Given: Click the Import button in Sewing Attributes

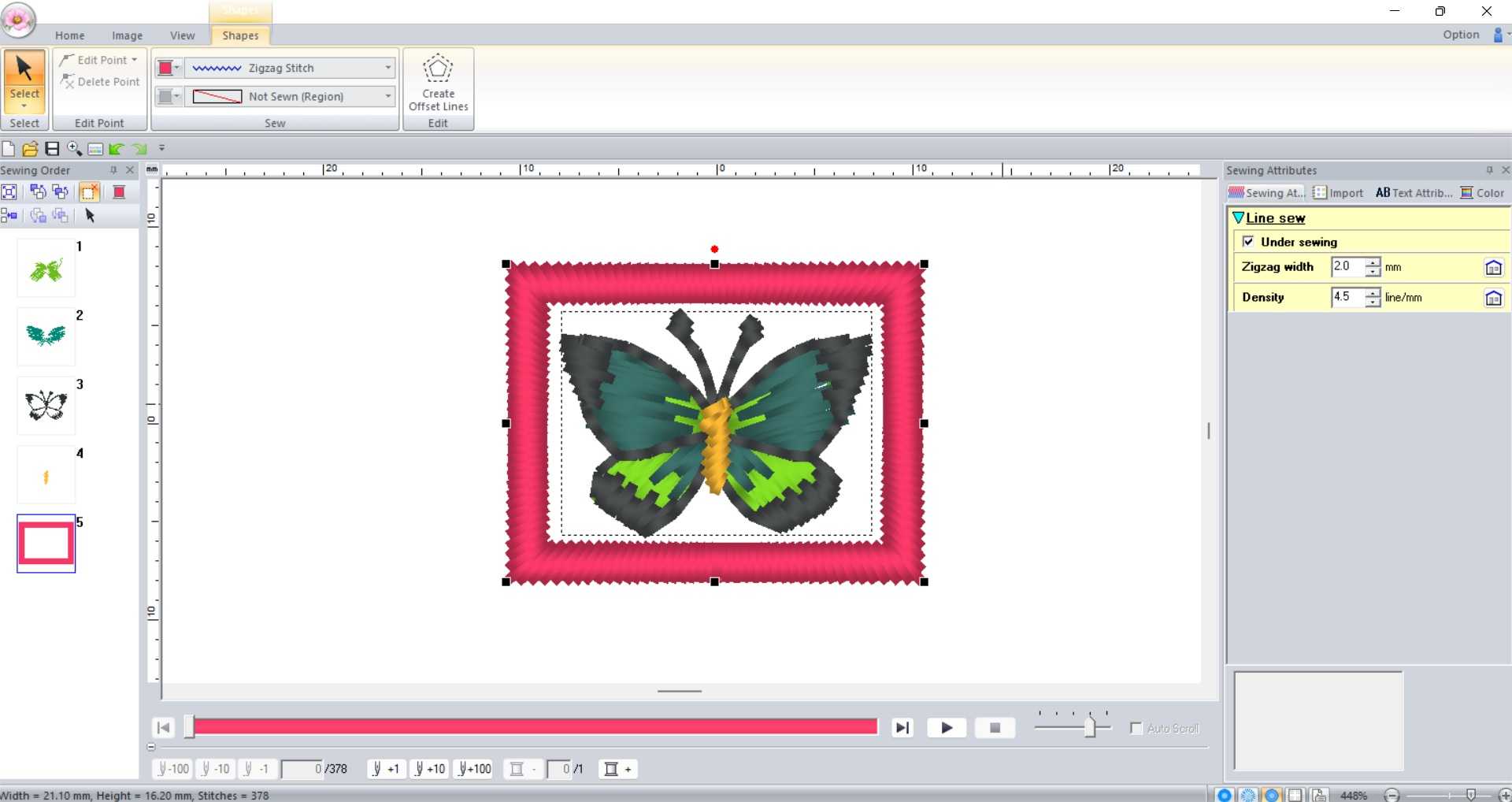Looking at the screenshot, I should [1339, 192].
